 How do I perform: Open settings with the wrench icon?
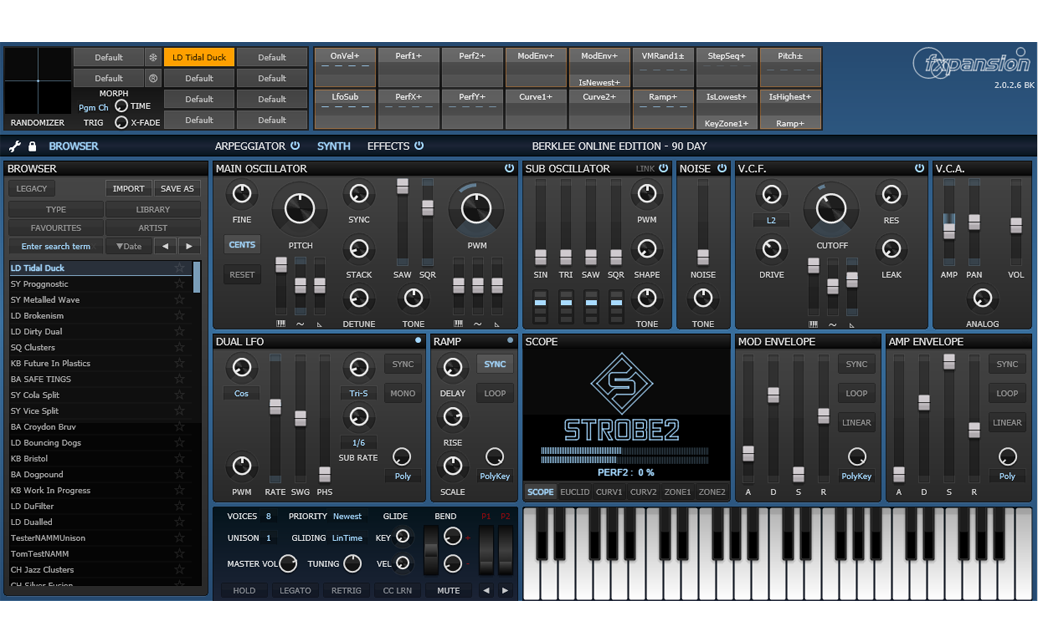(15, 146)
